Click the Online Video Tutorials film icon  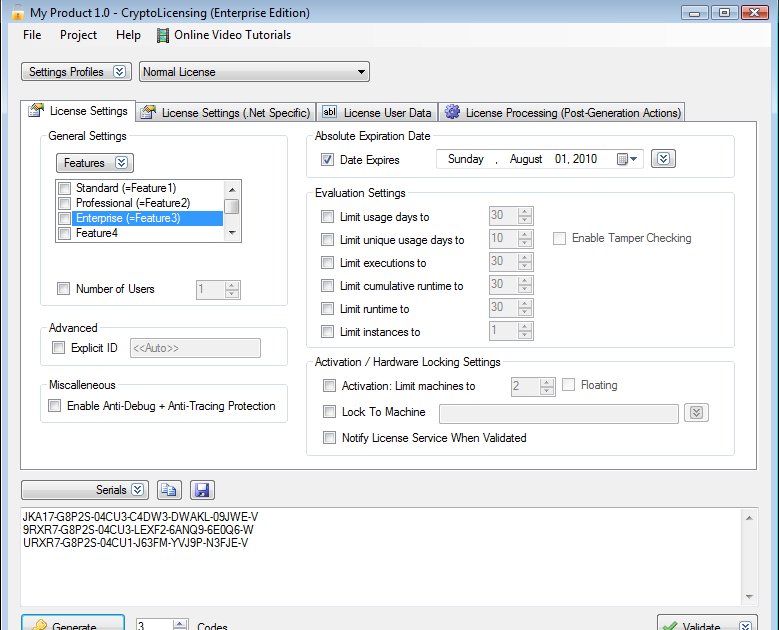coord(162,35)
